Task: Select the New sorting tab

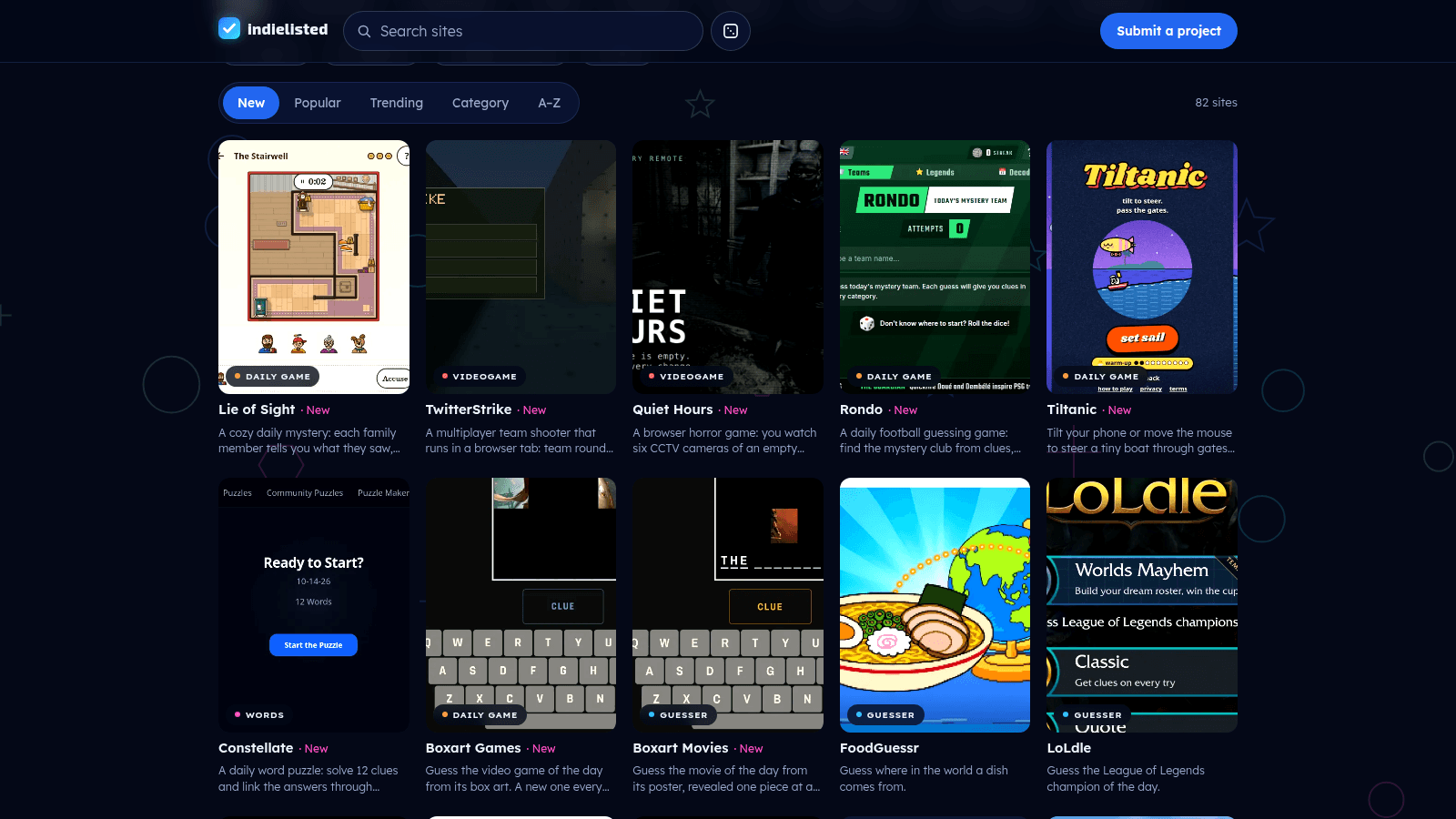Action: (x=251, y=103)
